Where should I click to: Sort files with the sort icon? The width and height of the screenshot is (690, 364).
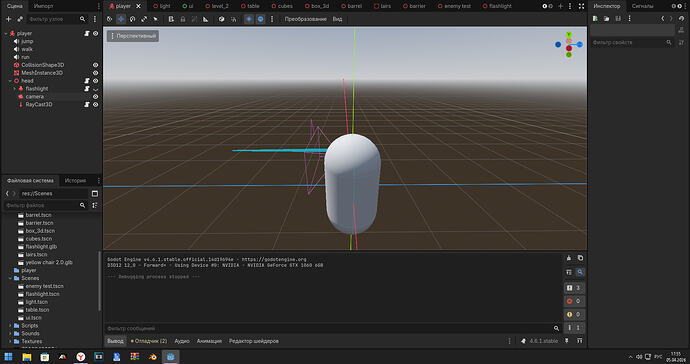(95, 206)
